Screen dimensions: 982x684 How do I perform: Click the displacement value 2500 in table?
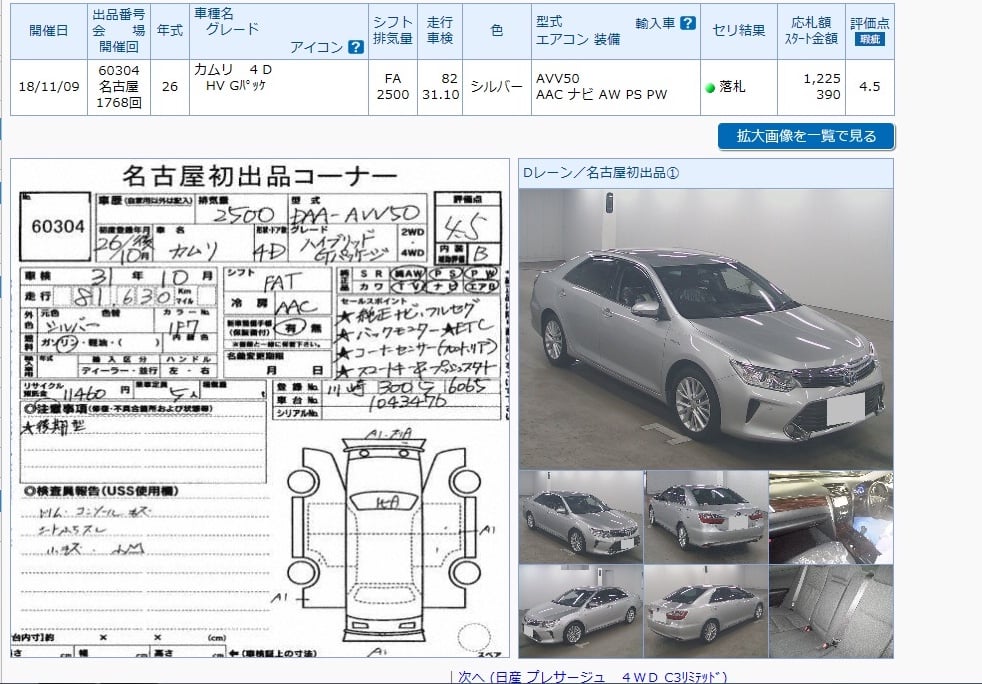pos(393,95)
